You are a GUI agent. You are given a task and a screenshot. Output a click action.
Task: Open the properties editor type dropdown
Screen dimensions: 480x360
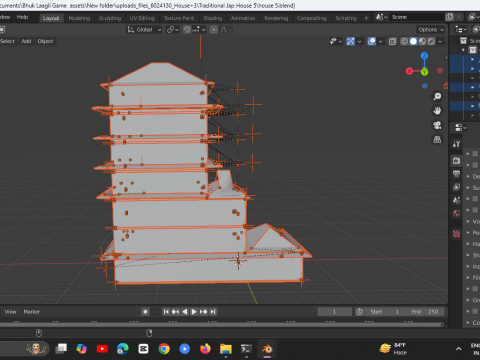460,128
